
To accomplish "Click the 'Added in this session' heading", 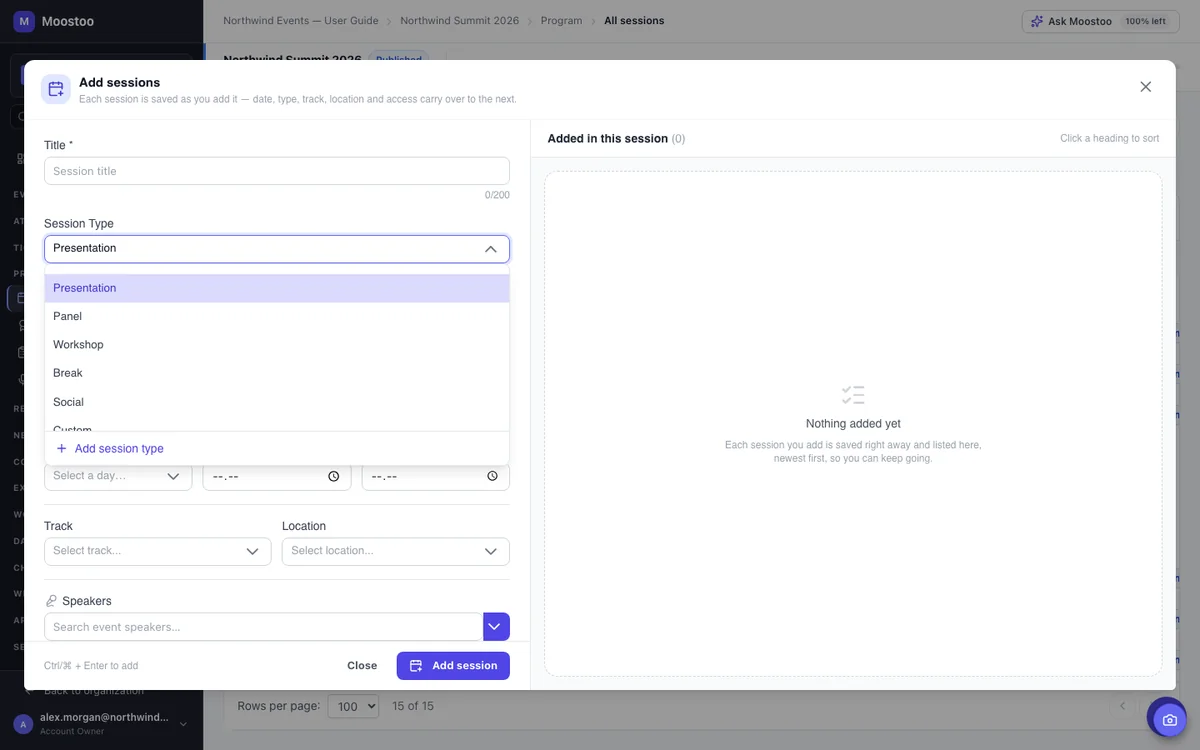I will point(608,139).
